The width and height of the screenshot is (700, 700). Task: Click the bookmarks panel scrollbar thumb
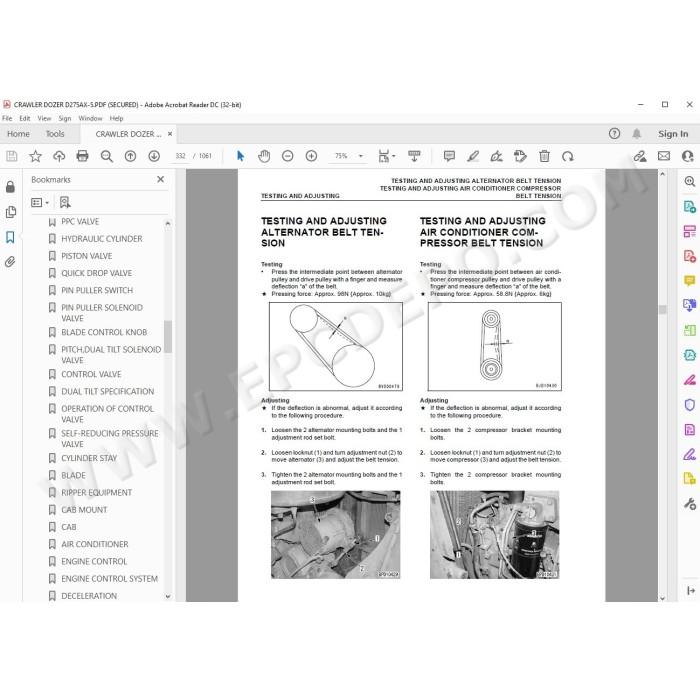168,336
